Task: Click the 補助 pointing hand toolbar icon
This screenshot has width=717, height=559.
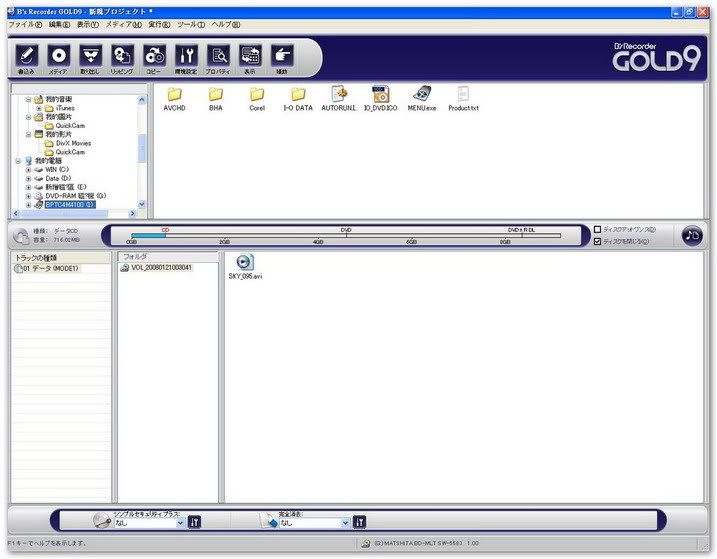Action: click(x=282, y=56)
